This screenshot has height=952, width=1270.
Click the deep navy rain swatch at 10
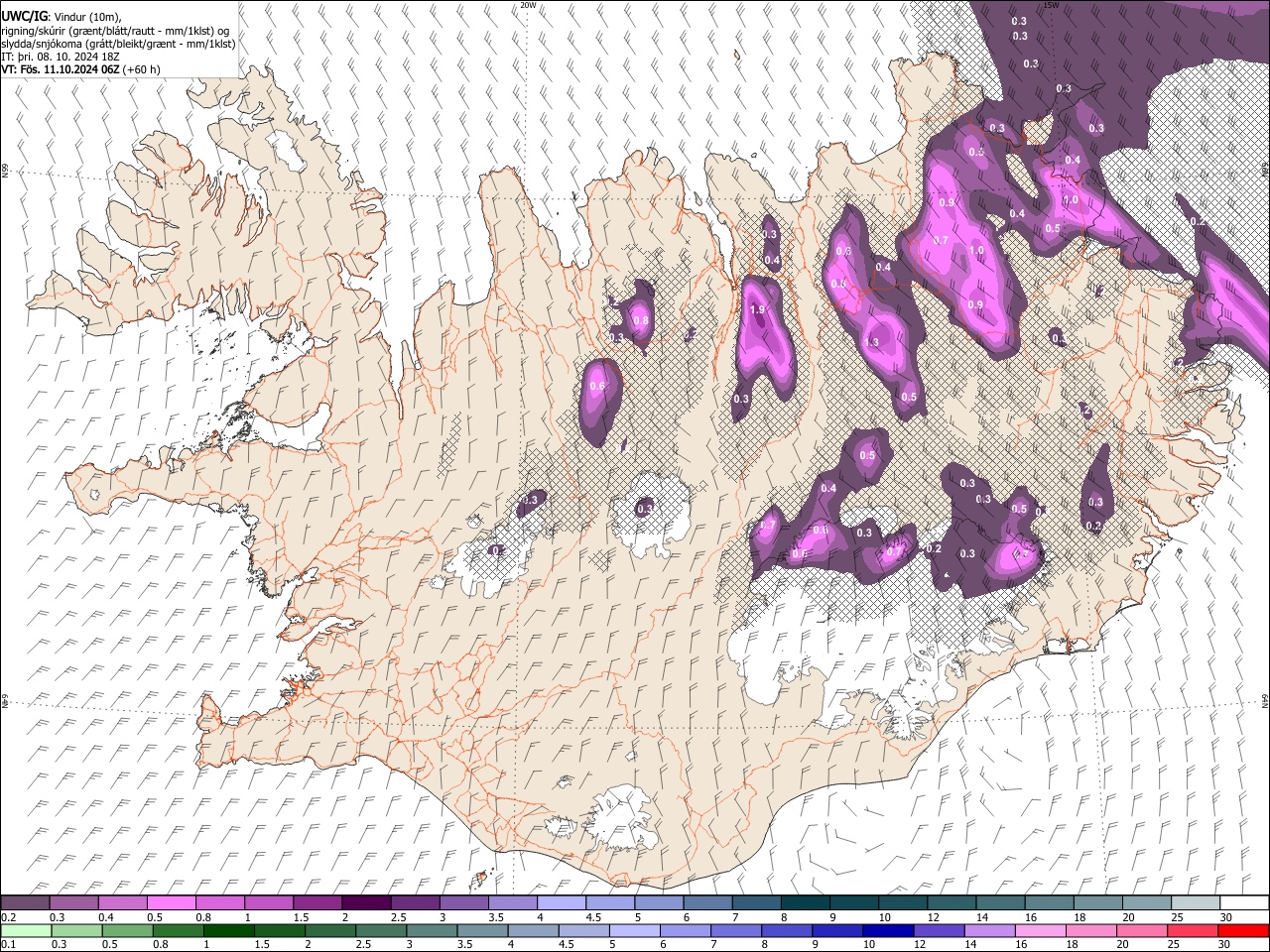[888, 930]
